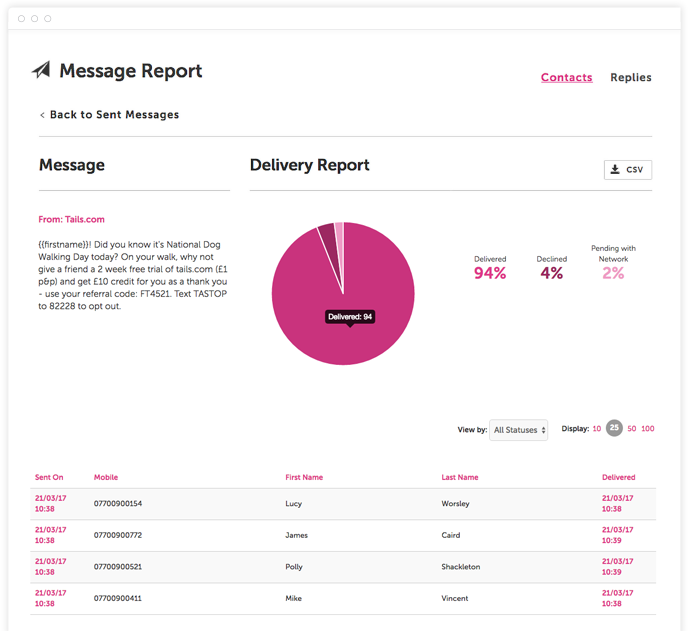Click the Pending with Network 2% statistic
The width and height of the screenshot is (688, 631).
pos(613,262)
